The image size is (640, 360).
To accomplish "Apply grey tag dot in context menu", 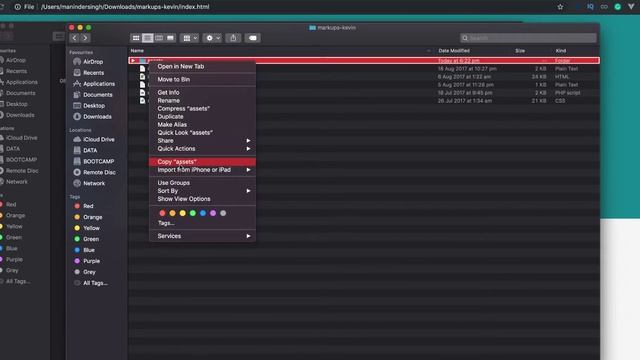I will pyautogui.click(x=223, y=213).
